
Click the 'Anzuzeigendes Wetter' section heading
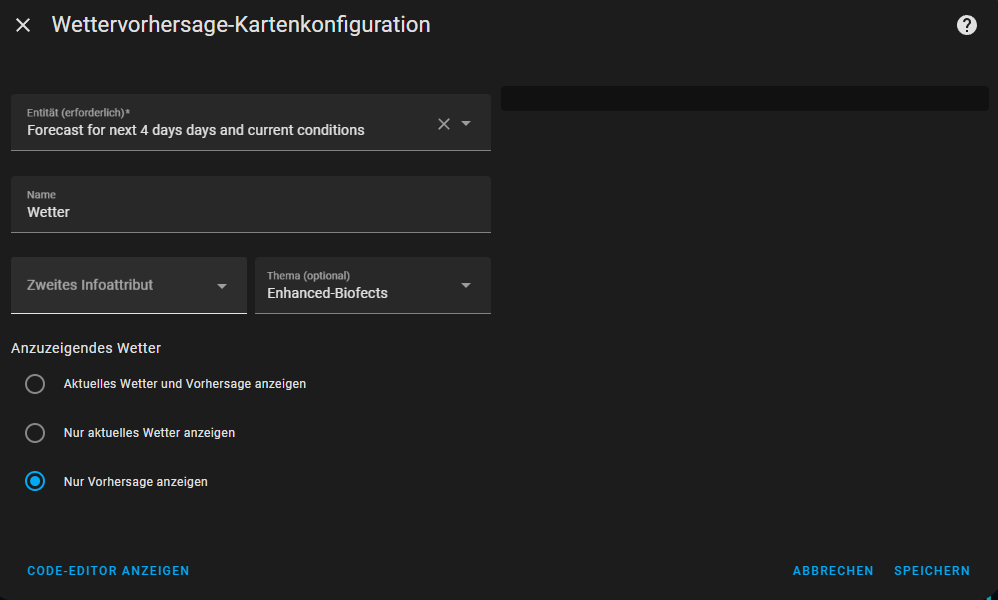point(86,348)
